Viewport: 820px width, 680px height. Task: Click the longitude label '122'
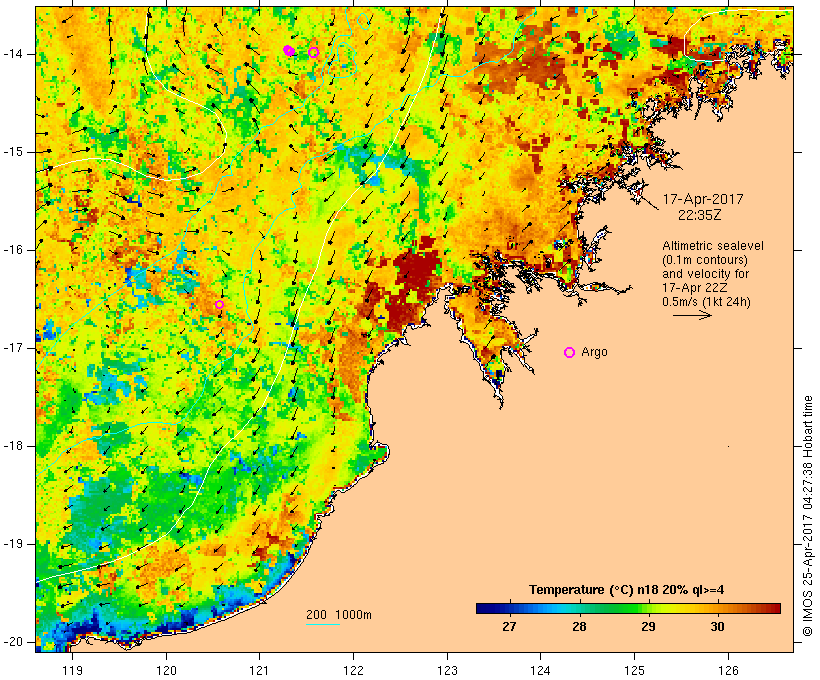354,670
